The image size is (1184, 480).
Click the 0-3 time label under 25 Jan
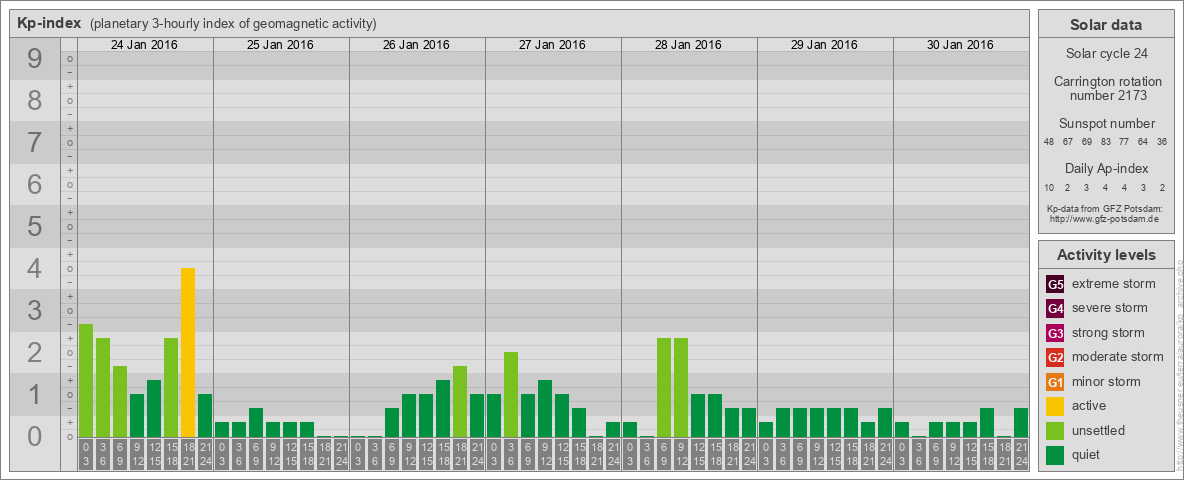(222, 456)
